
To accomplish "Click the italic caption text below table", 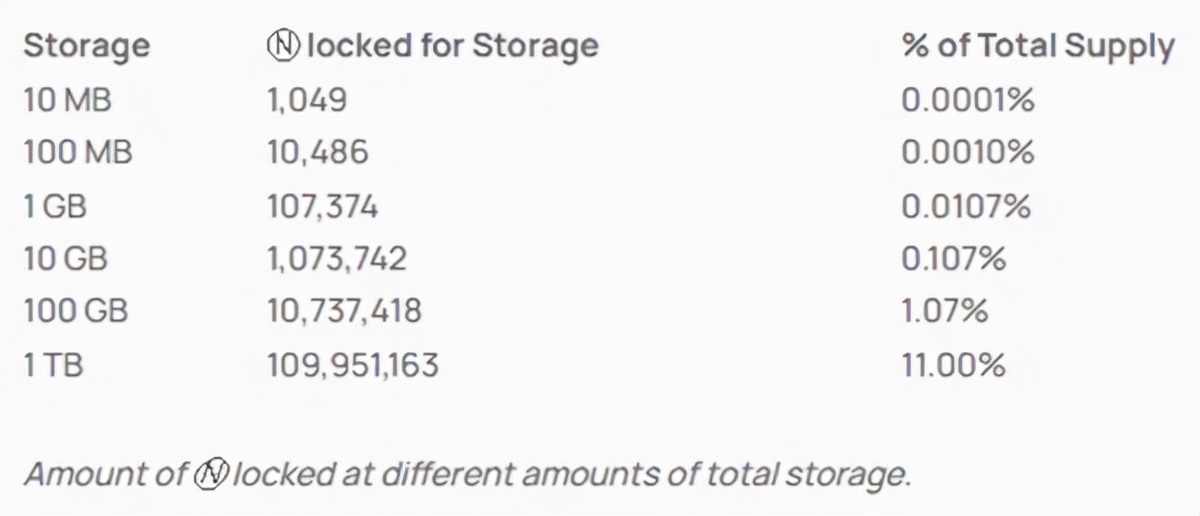I will tap(467, 474).
